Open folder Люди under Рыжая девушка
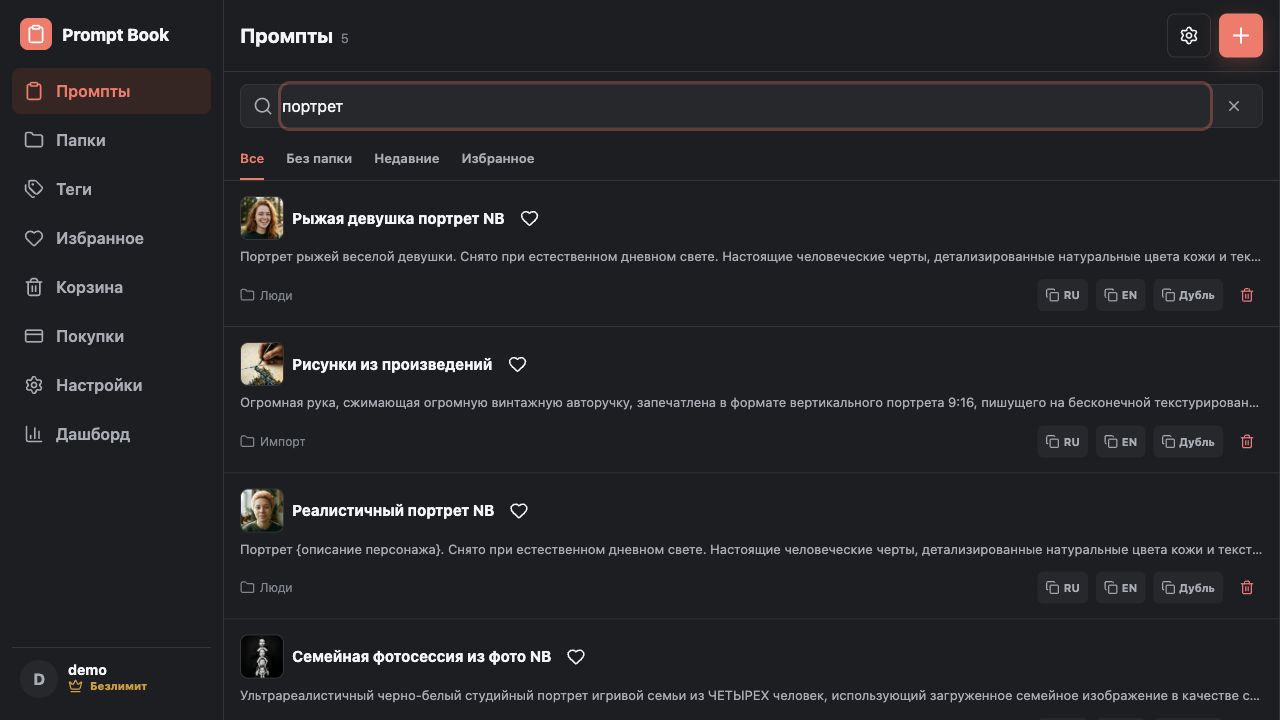This screenshot has width=1280, height=720. coord(266,295)
